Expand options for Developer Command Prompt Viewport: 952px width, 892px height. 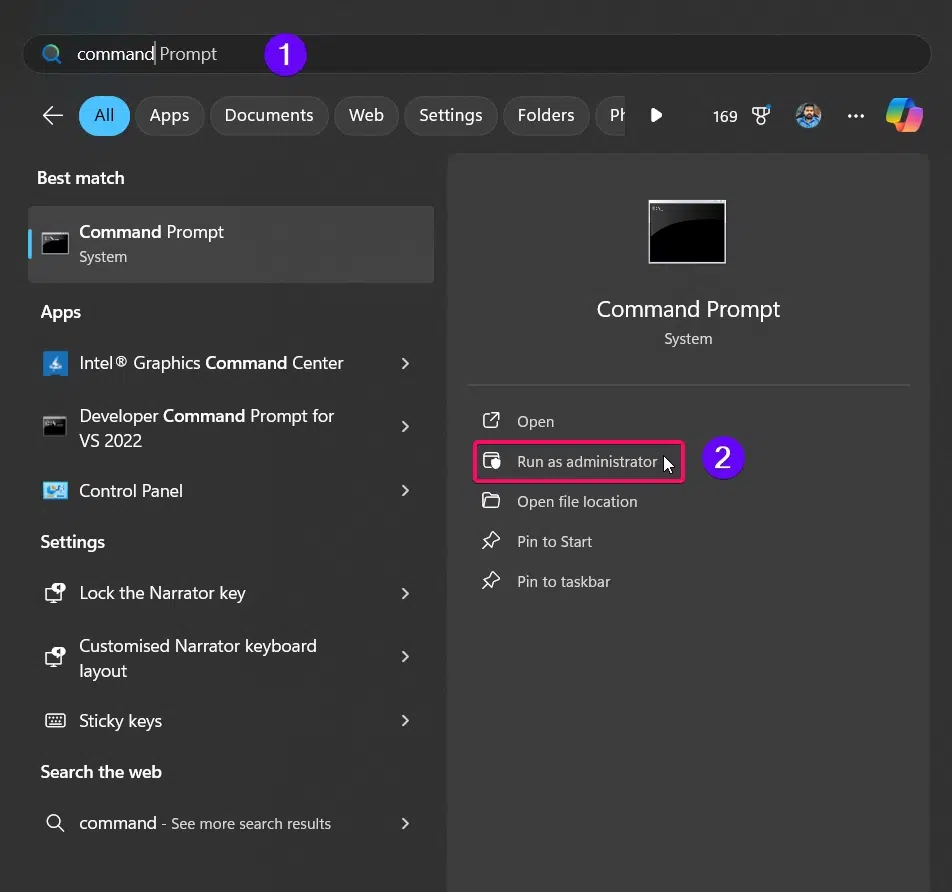click(406, 427)
